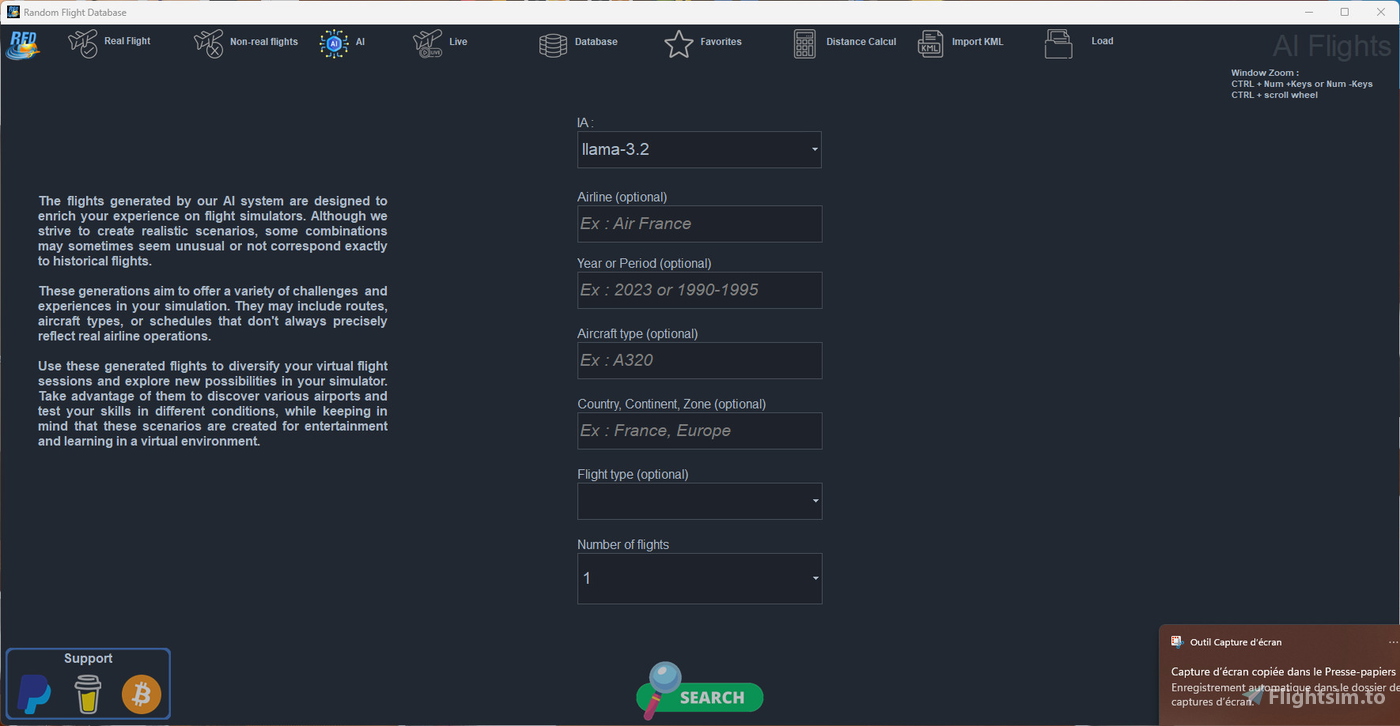
Task: Click the Load folder icon
Action: (1058, 43)
